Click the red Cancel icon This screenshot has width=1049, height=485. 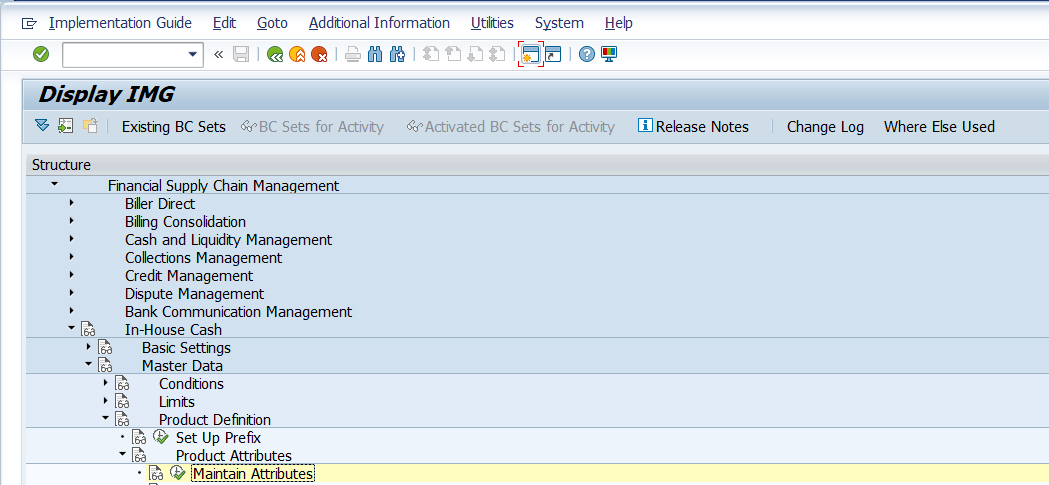[319, 55]
